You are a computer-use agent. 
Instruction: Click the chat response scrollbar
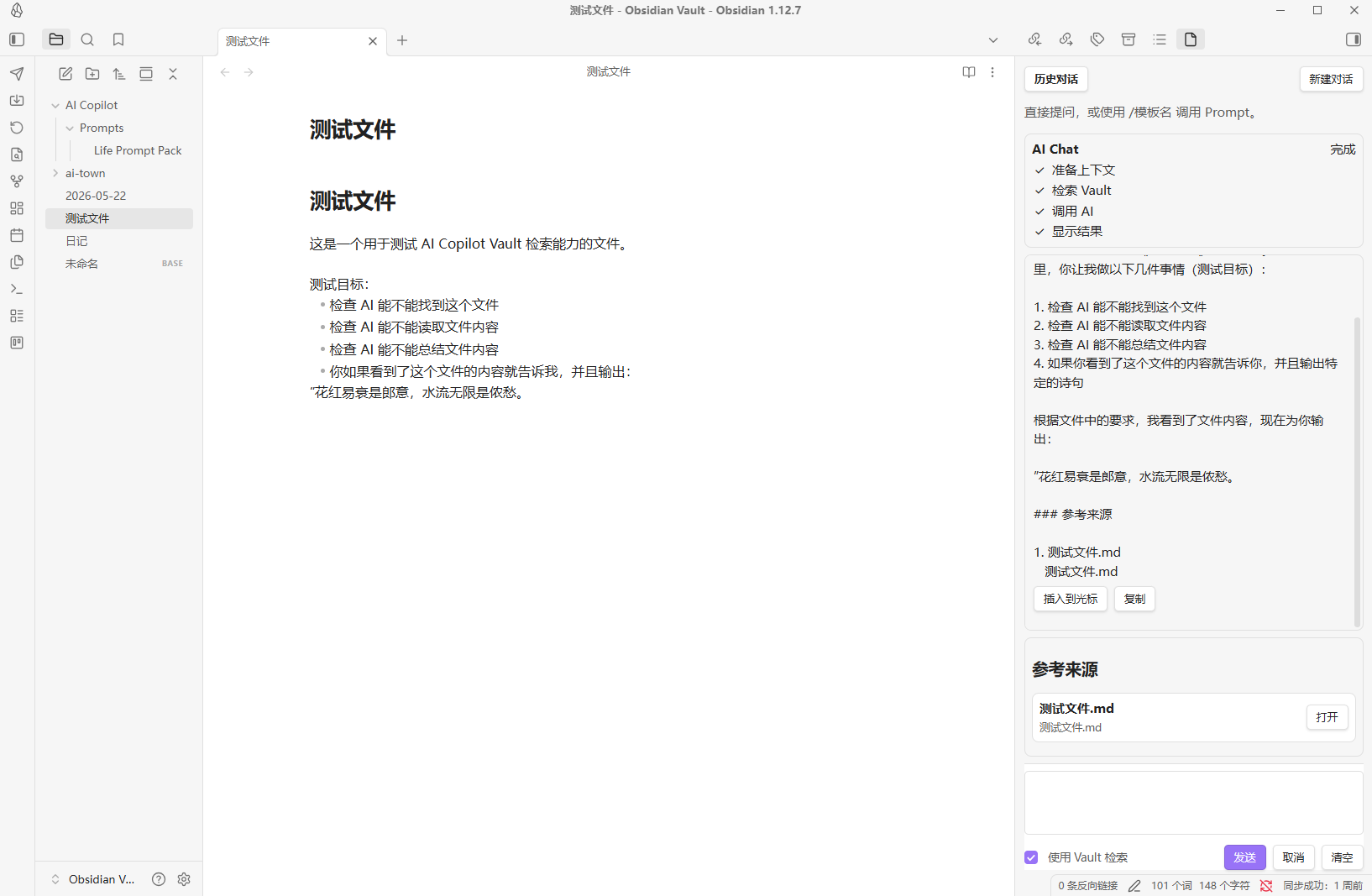pyautogui.click(x=1357, y=470)
